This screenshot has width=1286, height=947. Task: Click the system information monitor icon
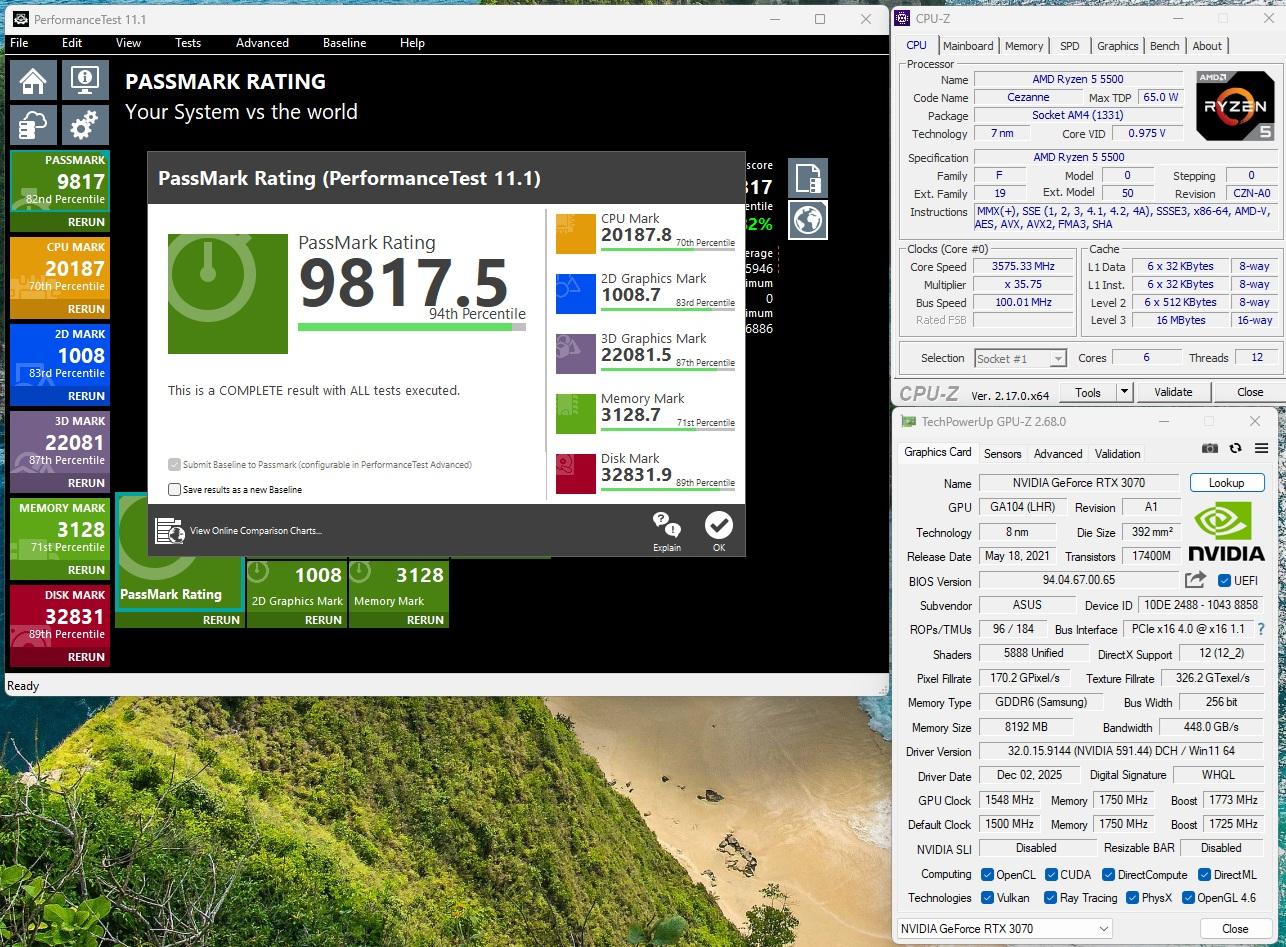tap(85, 81)
